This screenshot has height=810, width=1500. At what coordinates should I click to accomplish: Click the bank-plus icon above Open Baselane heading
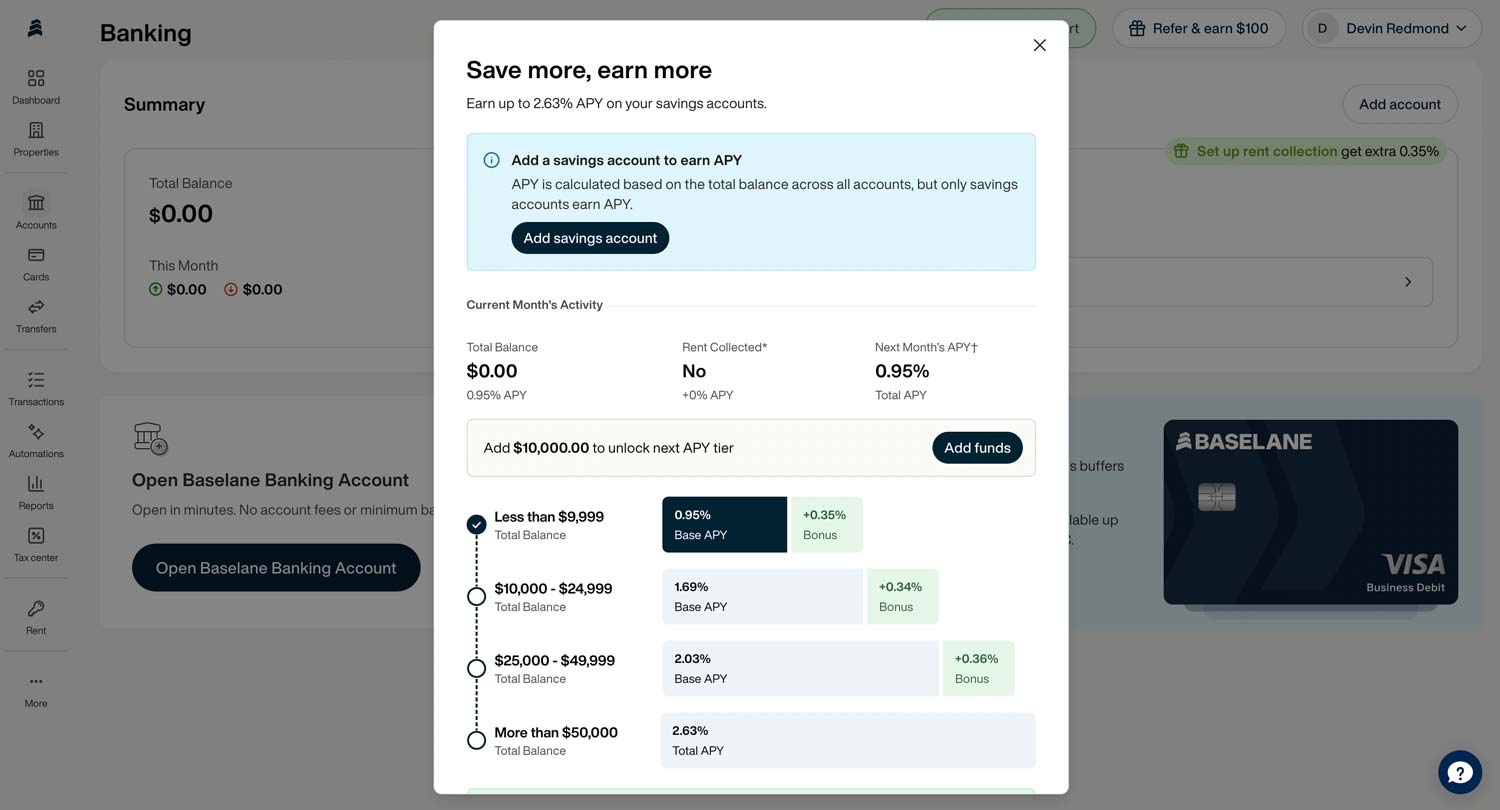coord(150,438)
